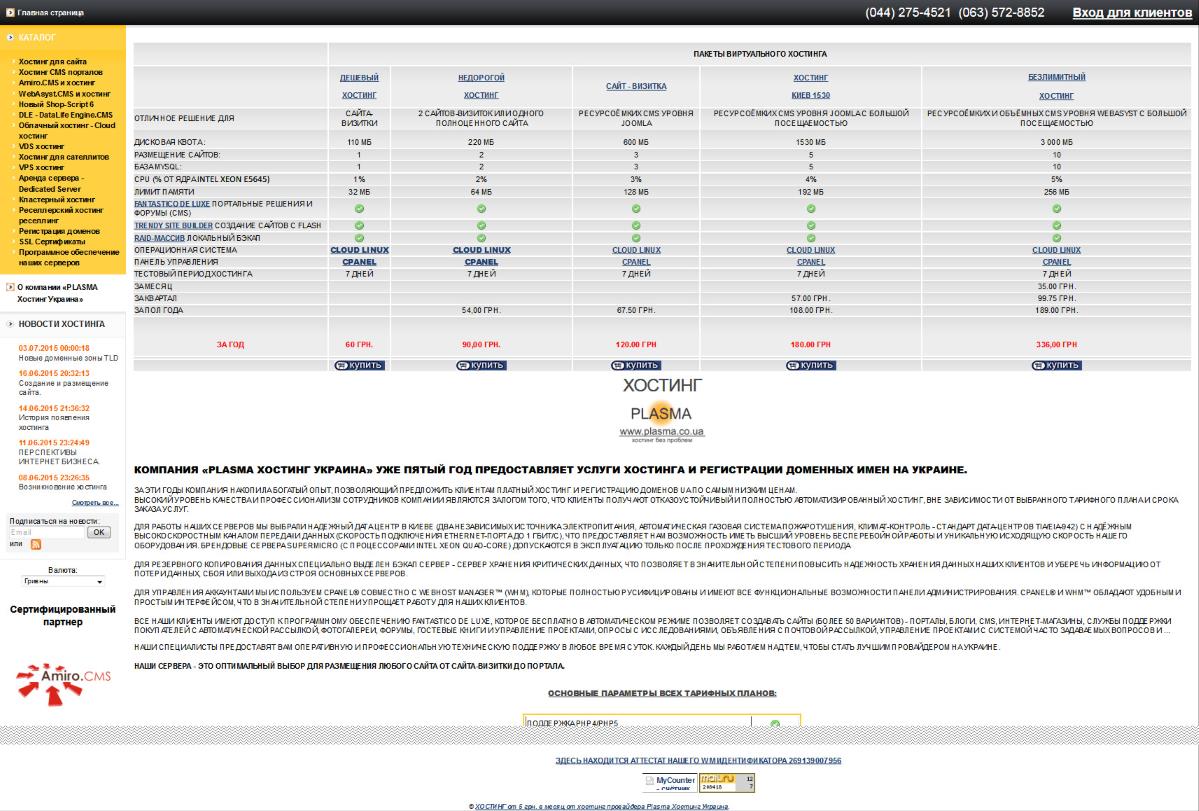Open news item Перспективы интернет бизнеса
The image size is (1199, 811).
point(59,456)
